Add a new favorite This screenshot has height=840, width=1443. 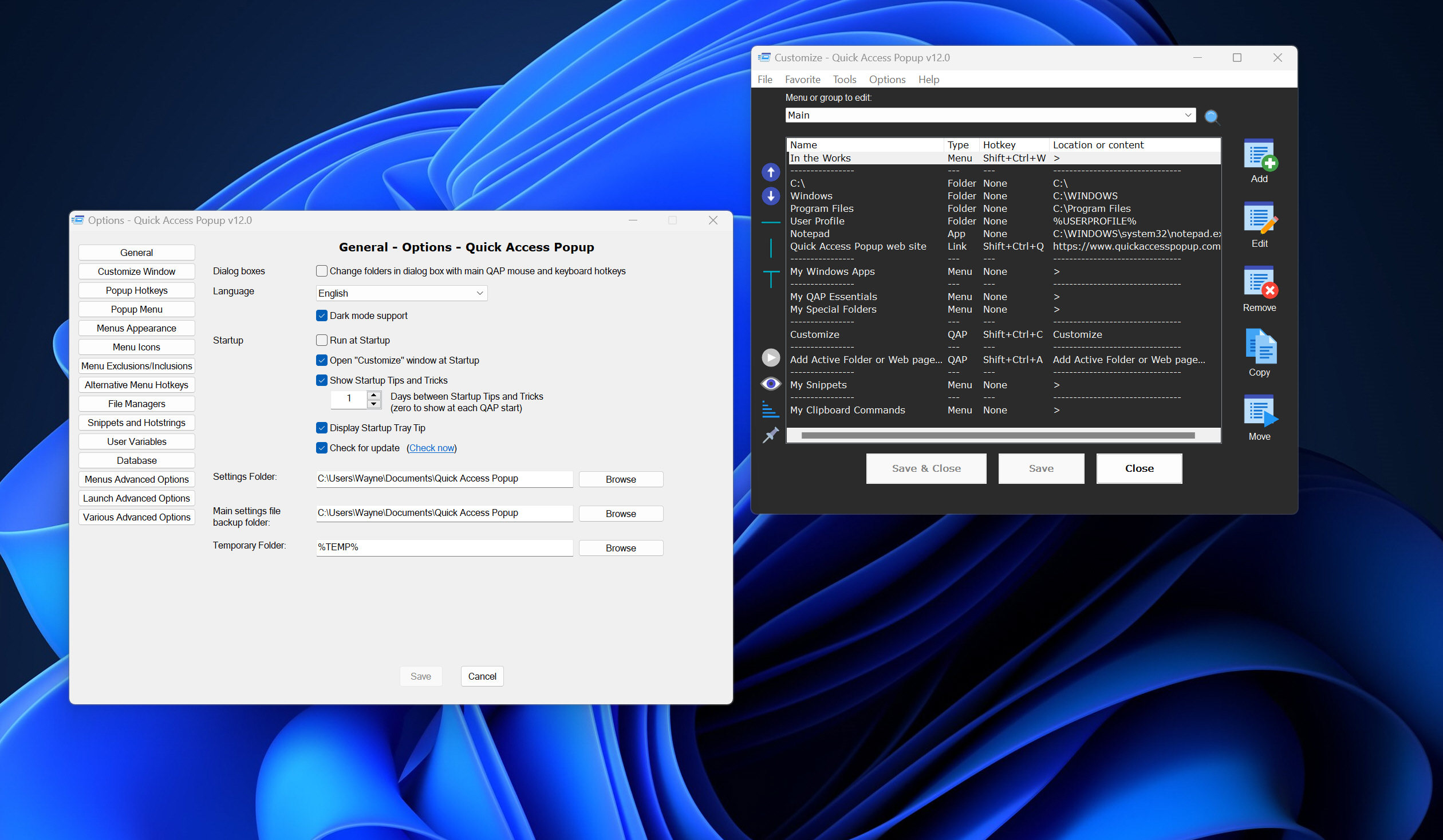point(1259,161)
